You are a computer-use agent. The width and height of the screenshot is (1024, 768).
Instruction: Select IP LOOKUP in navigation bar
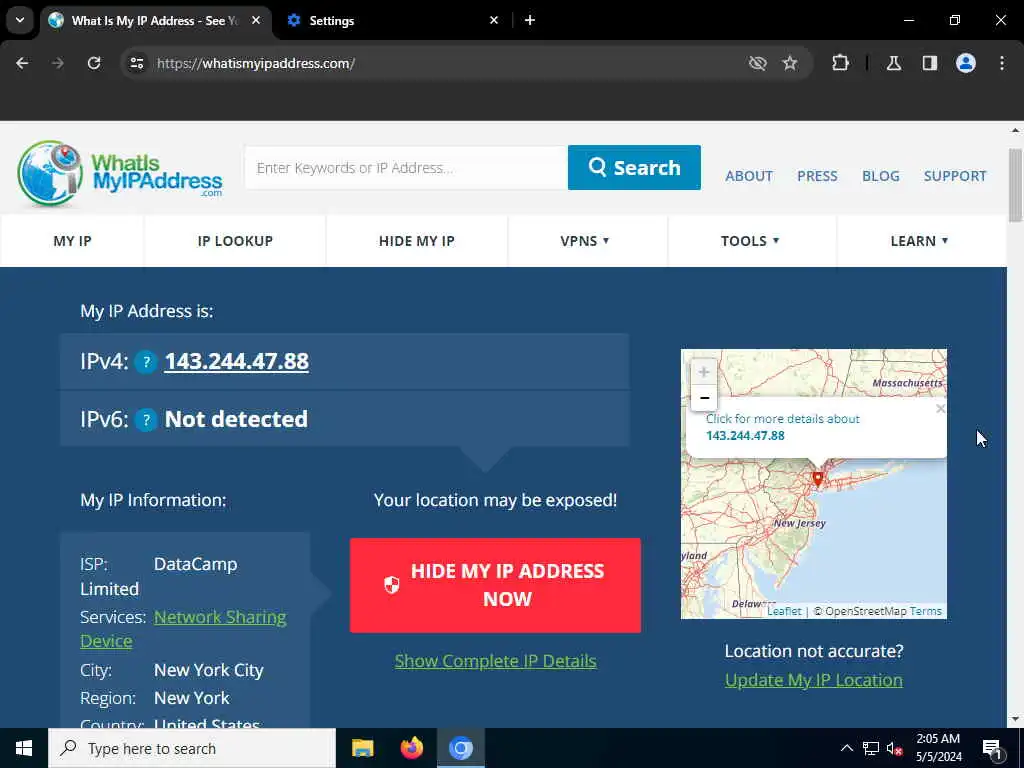(x=235, y=241)
